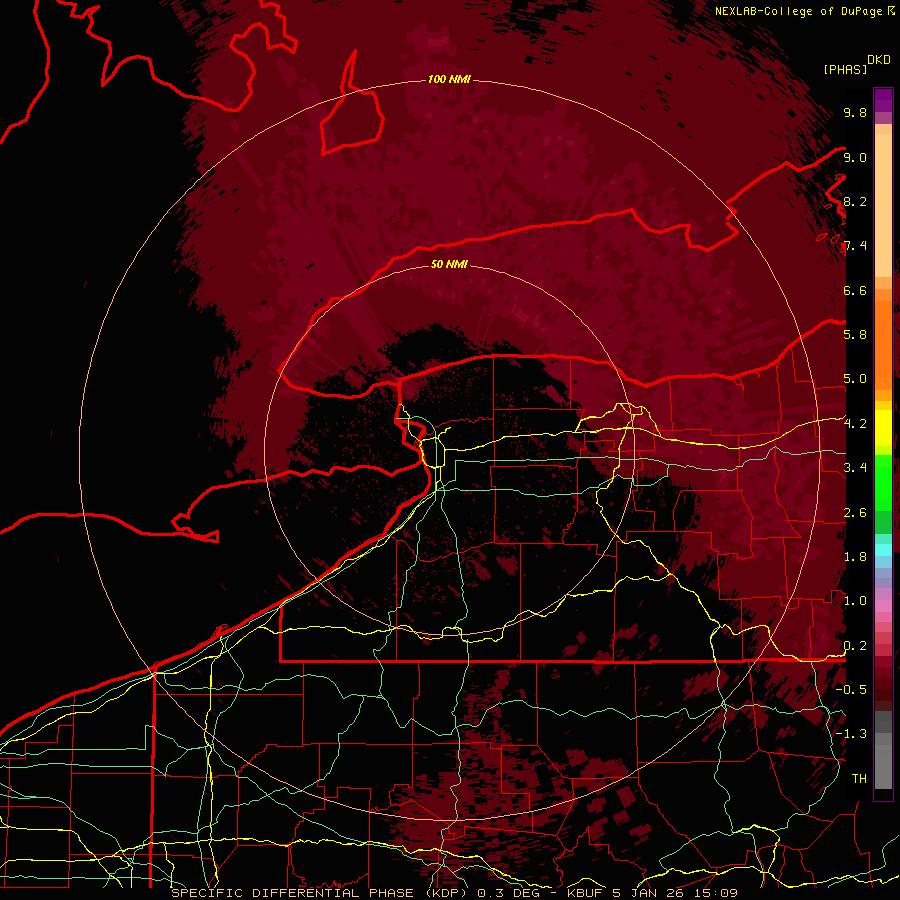The image size is (900, 900).
Task: Click the -0.5 legend value
Action: pyautogui.click(x=851, y=690)
